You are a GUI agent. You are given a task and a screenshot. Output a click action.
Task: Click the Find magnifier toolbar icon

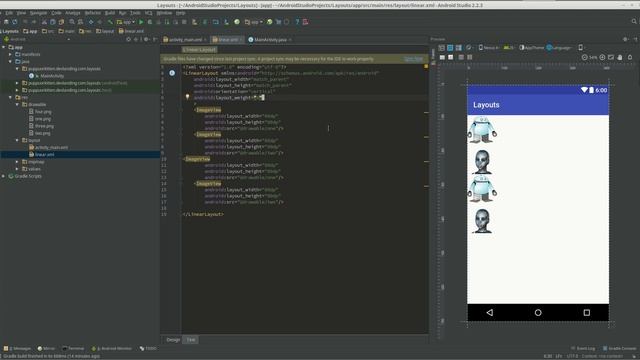72,22
